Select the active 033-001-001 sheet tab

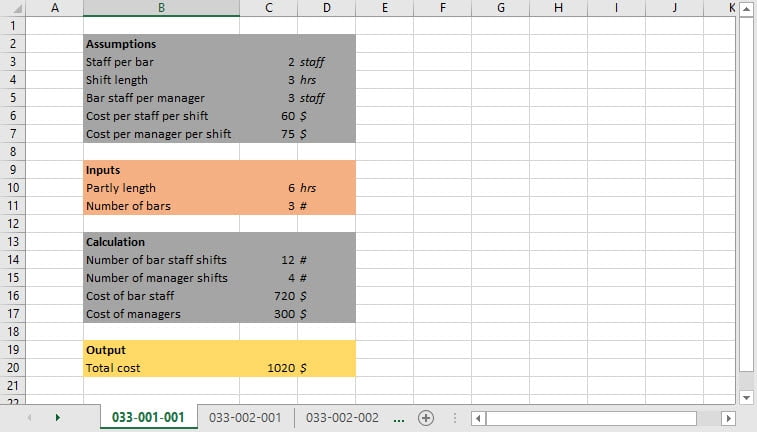(148, 418)
